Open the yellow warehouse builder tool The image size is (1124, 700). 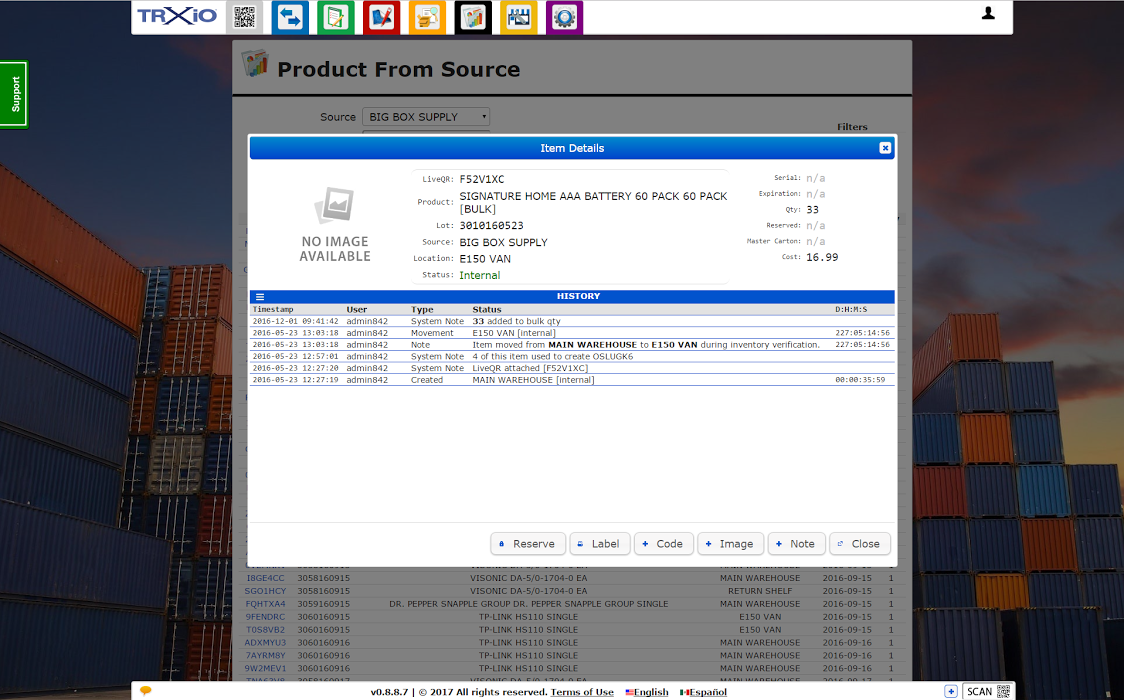518,17
